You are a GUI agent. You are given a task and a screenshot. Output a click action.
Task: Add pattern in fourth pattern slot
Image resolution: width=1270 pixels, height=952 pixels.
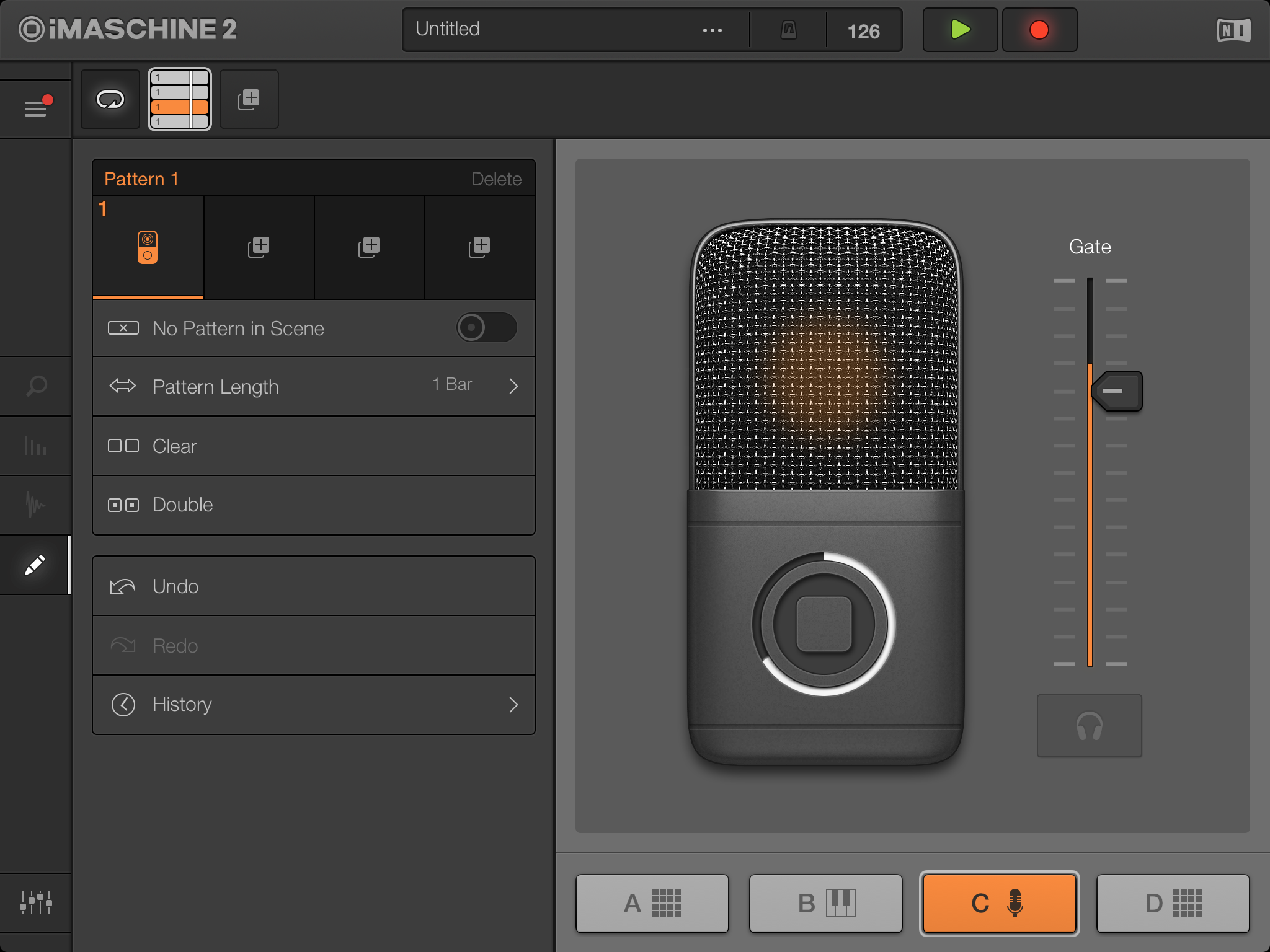point(479,247)
